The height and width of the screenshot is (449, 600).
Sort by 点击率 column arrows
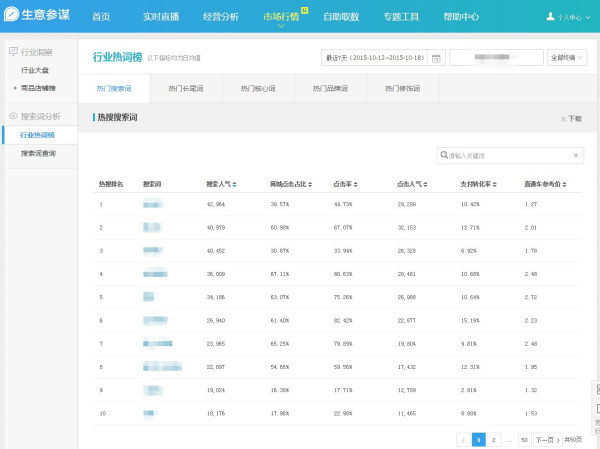(355, 184)
